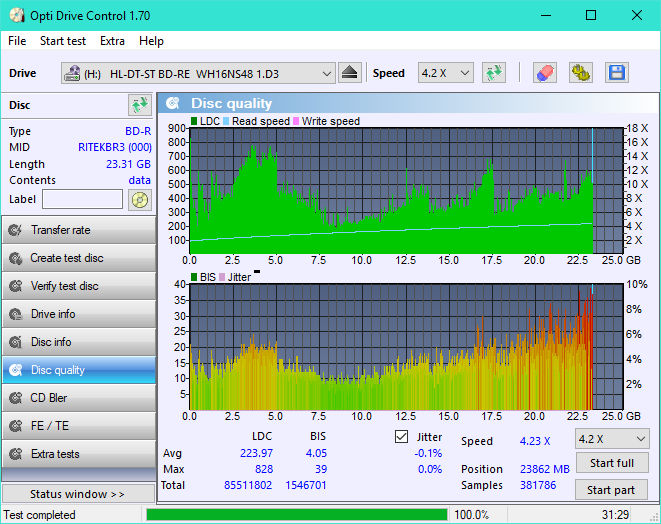Click the green refresh drive speed icon
The image size is (661, 524).
click(x=494, y=73)
